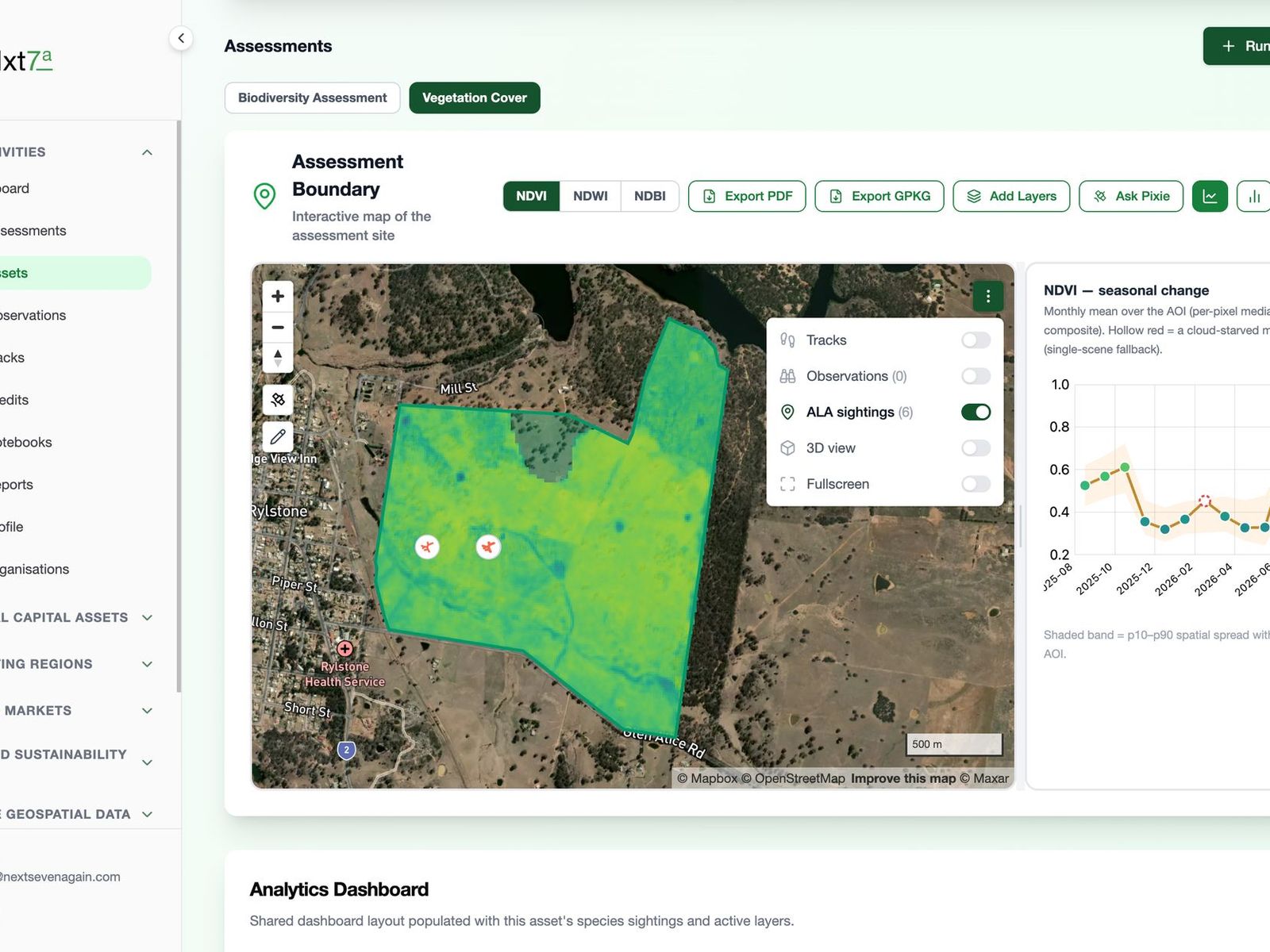This screenshot has width=1270, height=952.
Task: Open Add Layers
Action: point(1011,196)
